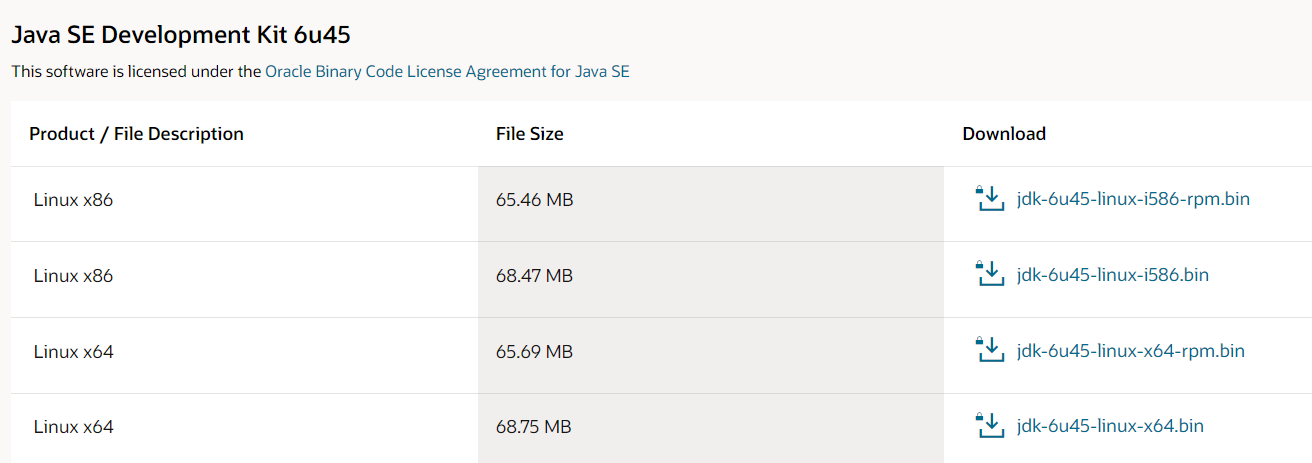Click the 65.69 MB file size cell
This screenshot has width=1312, height=463.
pyautogui.click(x=534, y=352)
